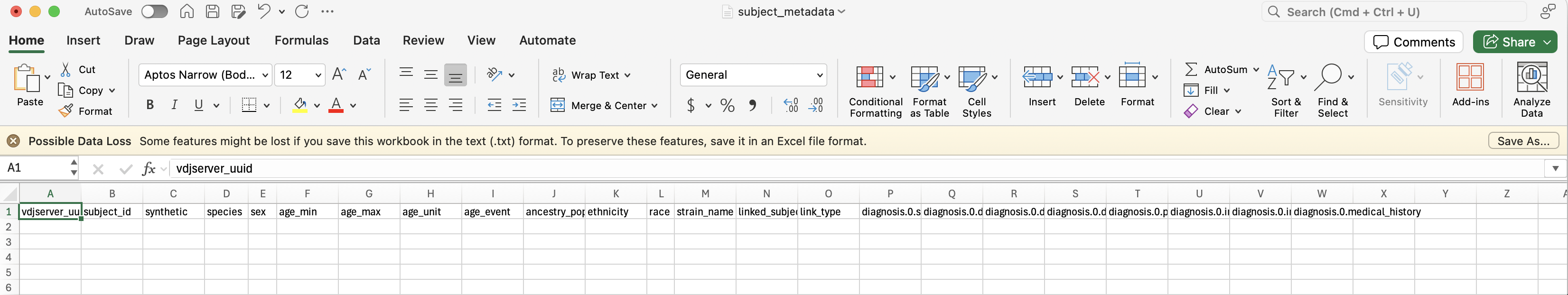This screenshot has height=295, width=1568.
Task: Click the Save floppy disk icon
Action: pos(213,11)
